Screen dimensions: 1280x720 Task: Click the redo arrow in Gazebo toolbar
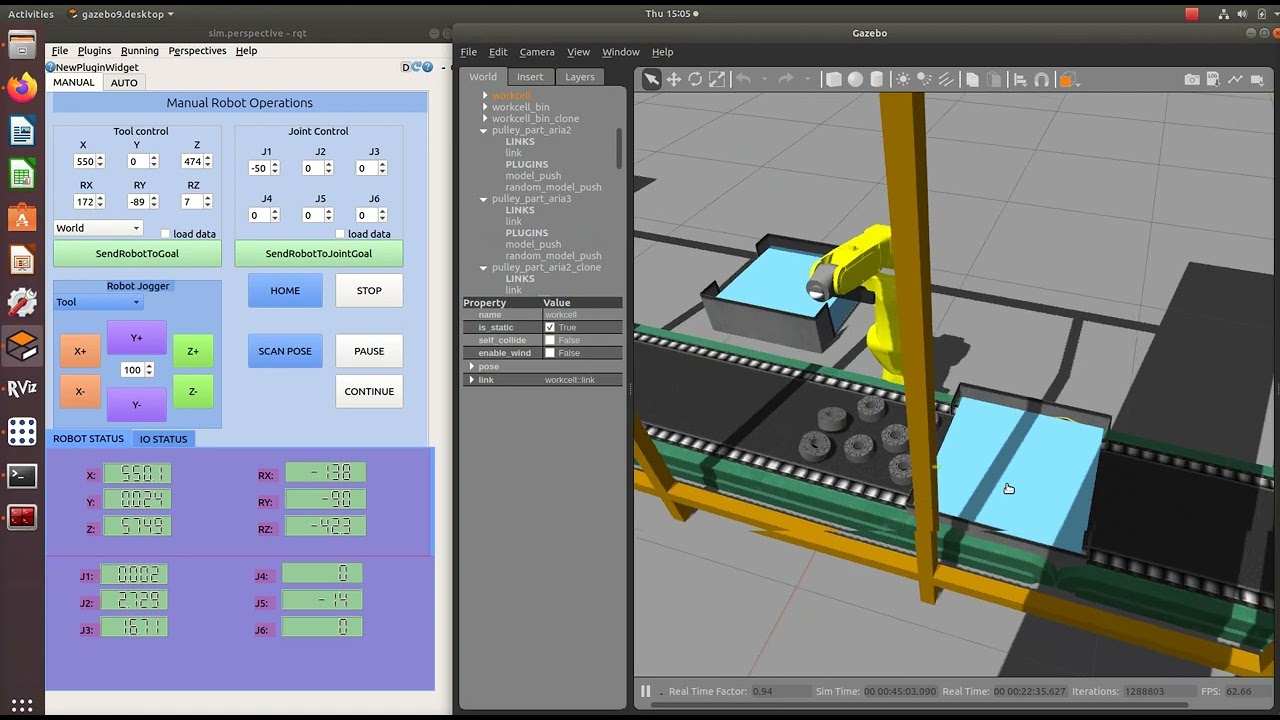[786, 80]
